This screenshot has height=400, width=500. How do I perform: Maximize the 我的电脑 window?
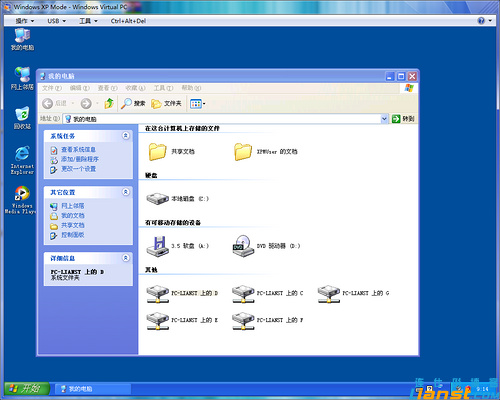click(401, 76)
